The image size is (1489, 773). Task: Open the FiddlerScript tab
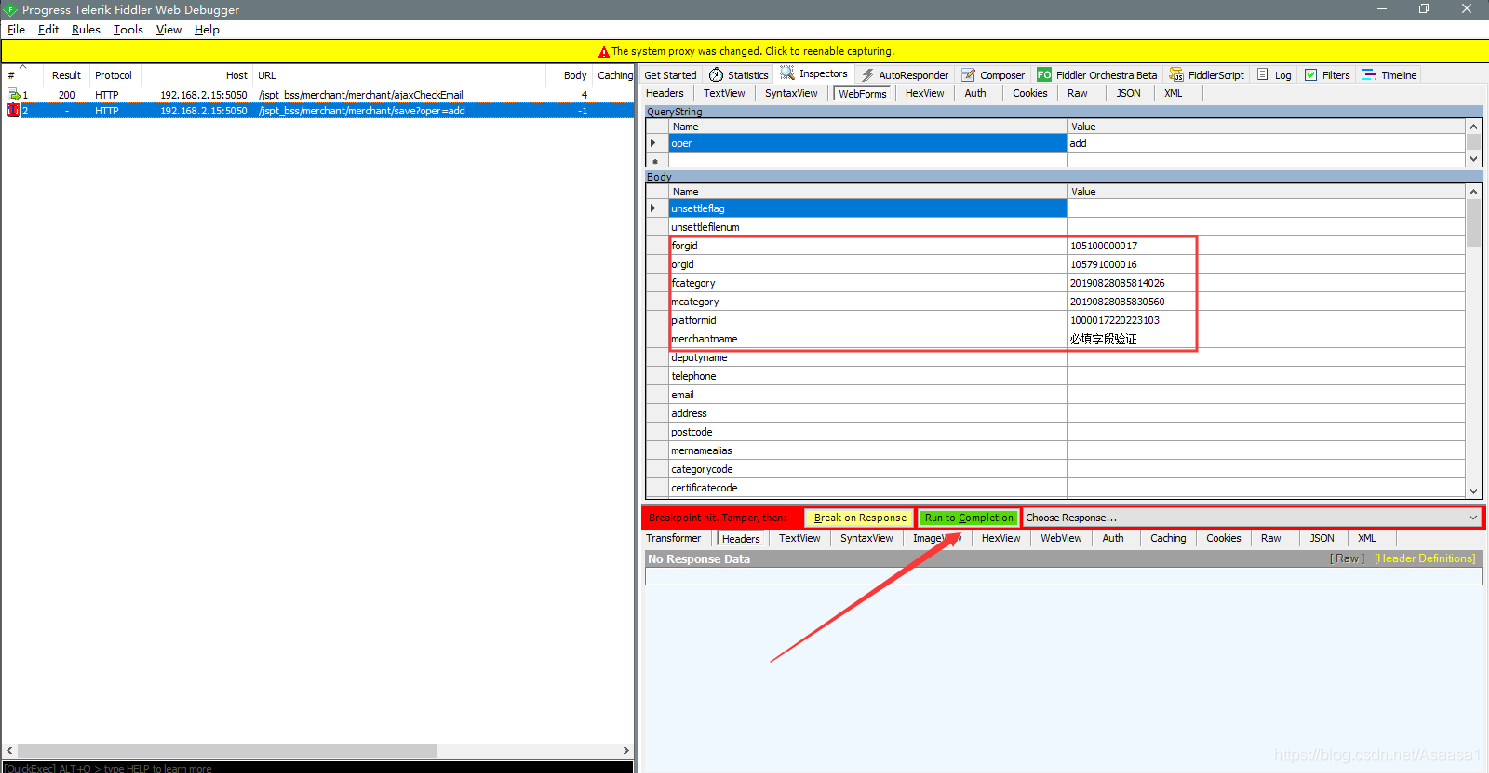click(x=1207, y=75)
